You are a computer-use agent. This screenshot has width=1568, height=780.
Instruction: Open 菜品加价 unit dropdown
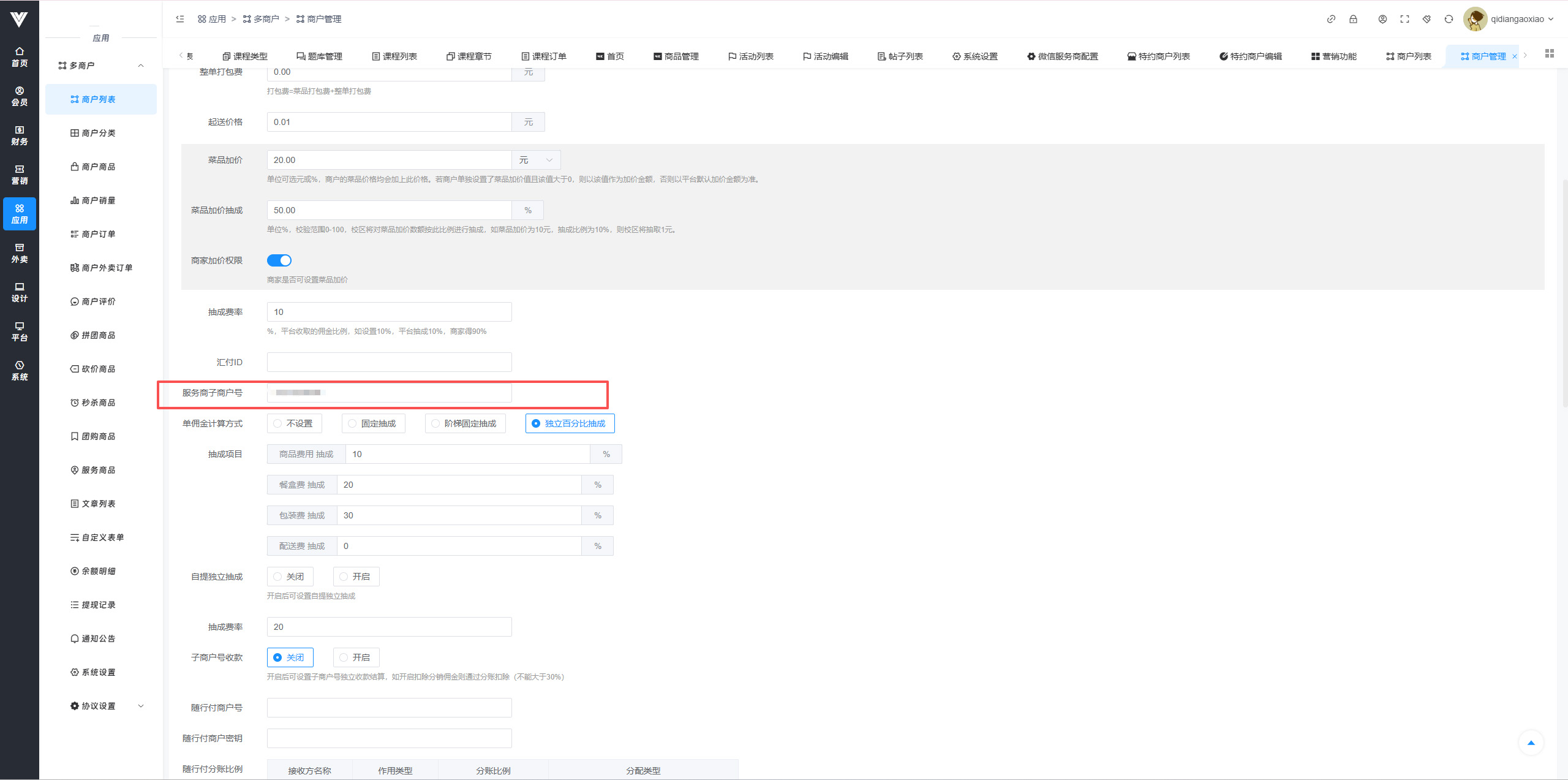coord(536,160)
